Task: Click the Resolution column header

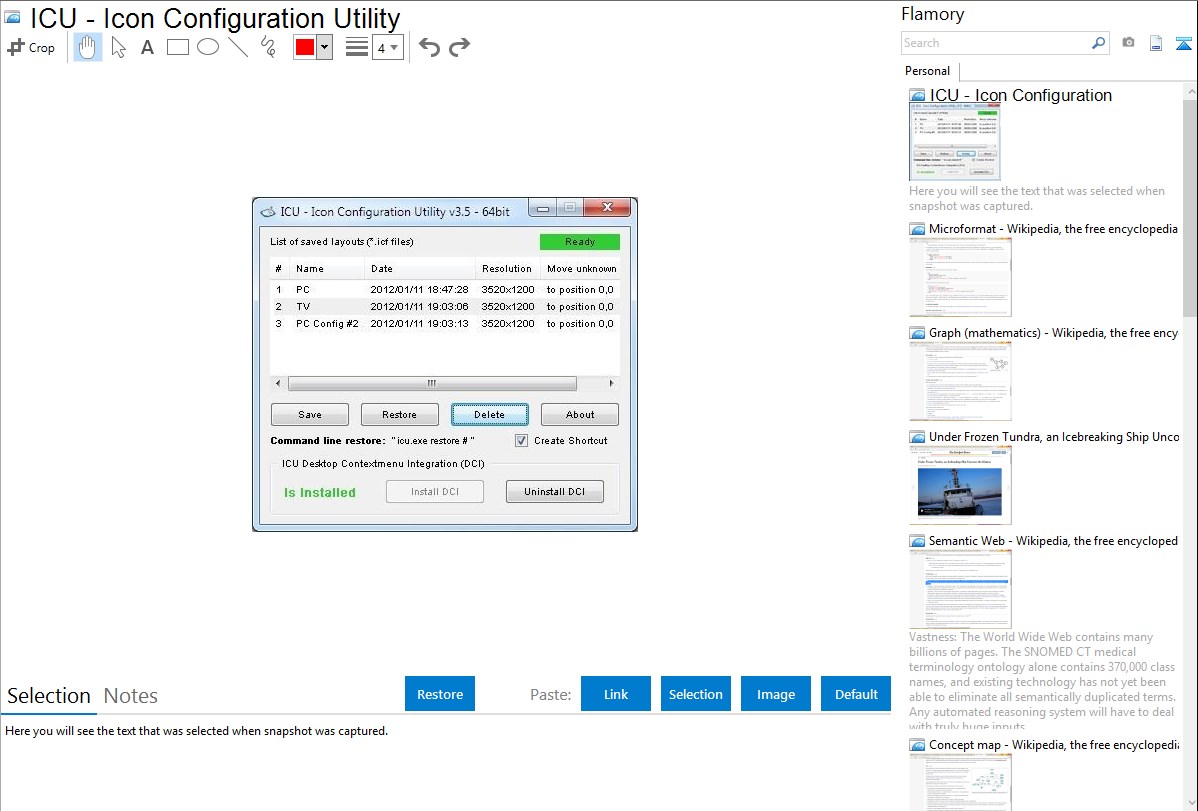Action: 507,268
